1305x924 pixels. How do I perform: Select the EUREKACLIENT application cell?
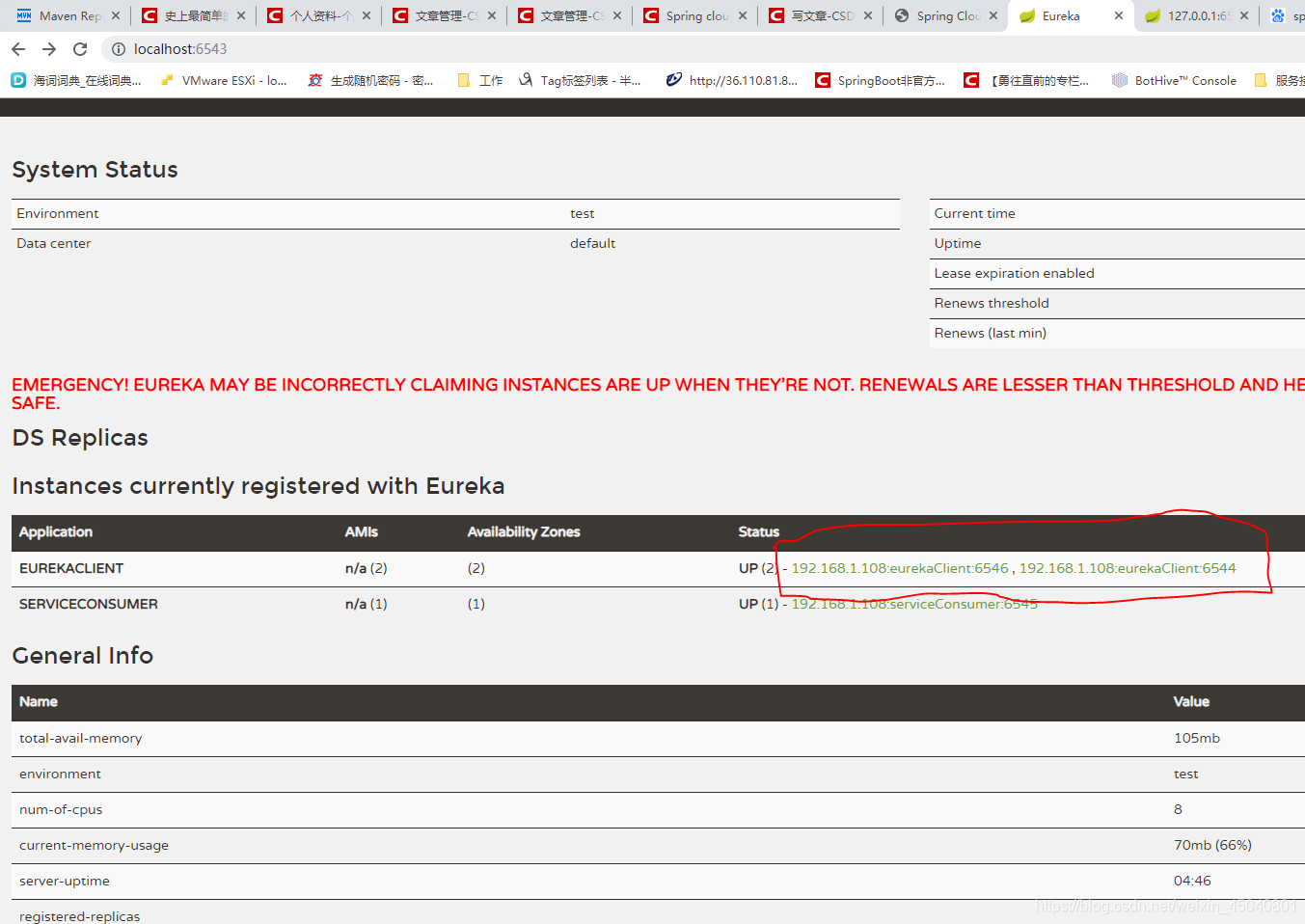click(x=71, y=568)
